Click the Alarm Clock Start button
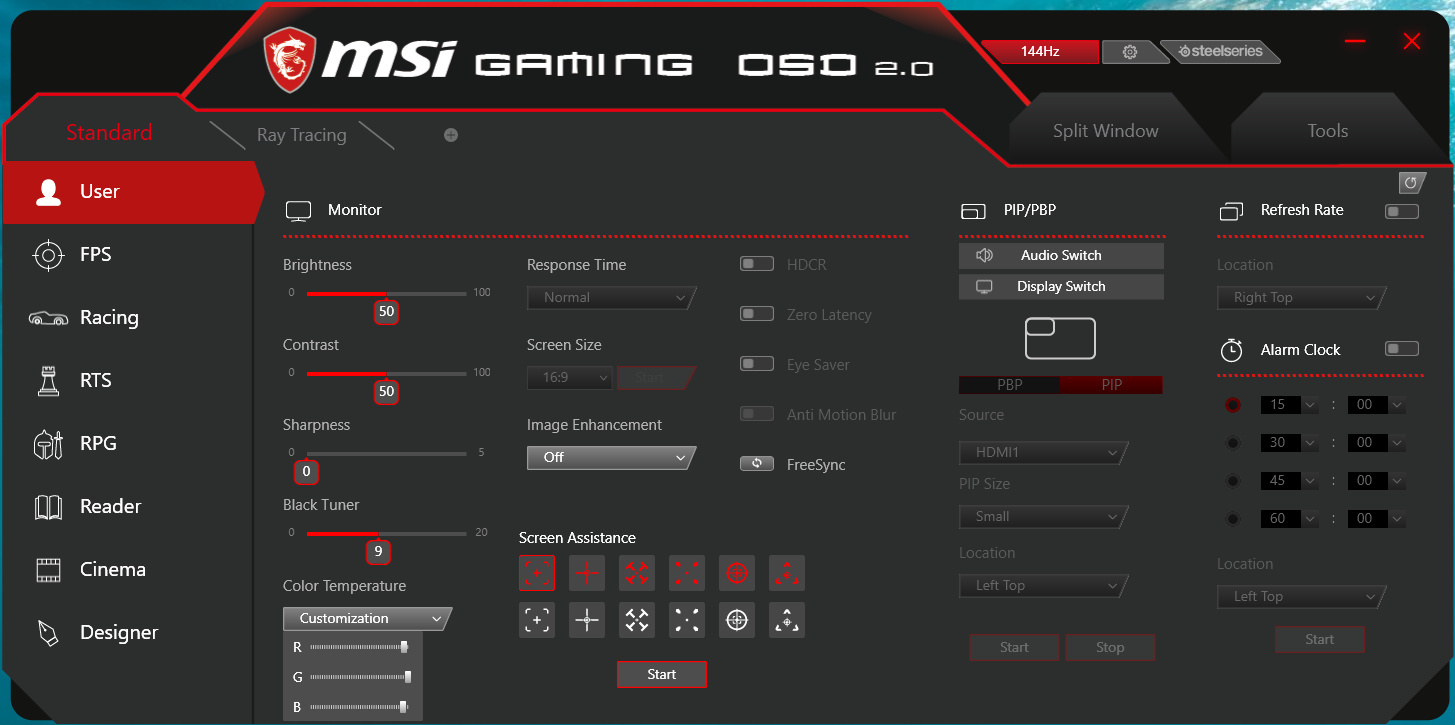This screenshot has width=1455, height=725. (x=1319, y=640)
